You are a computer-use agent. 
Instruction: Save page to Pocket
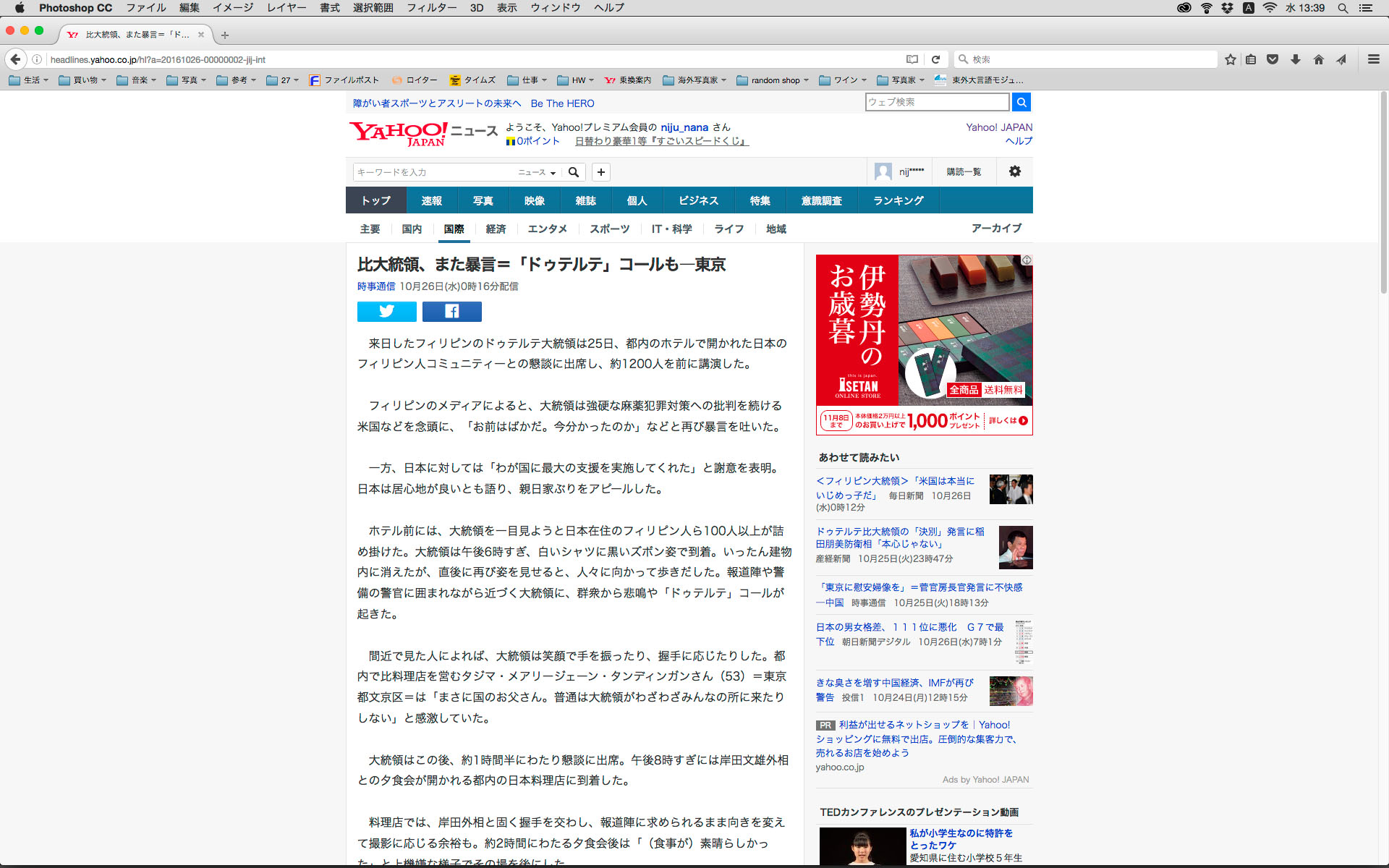[x=1273, y=60]
